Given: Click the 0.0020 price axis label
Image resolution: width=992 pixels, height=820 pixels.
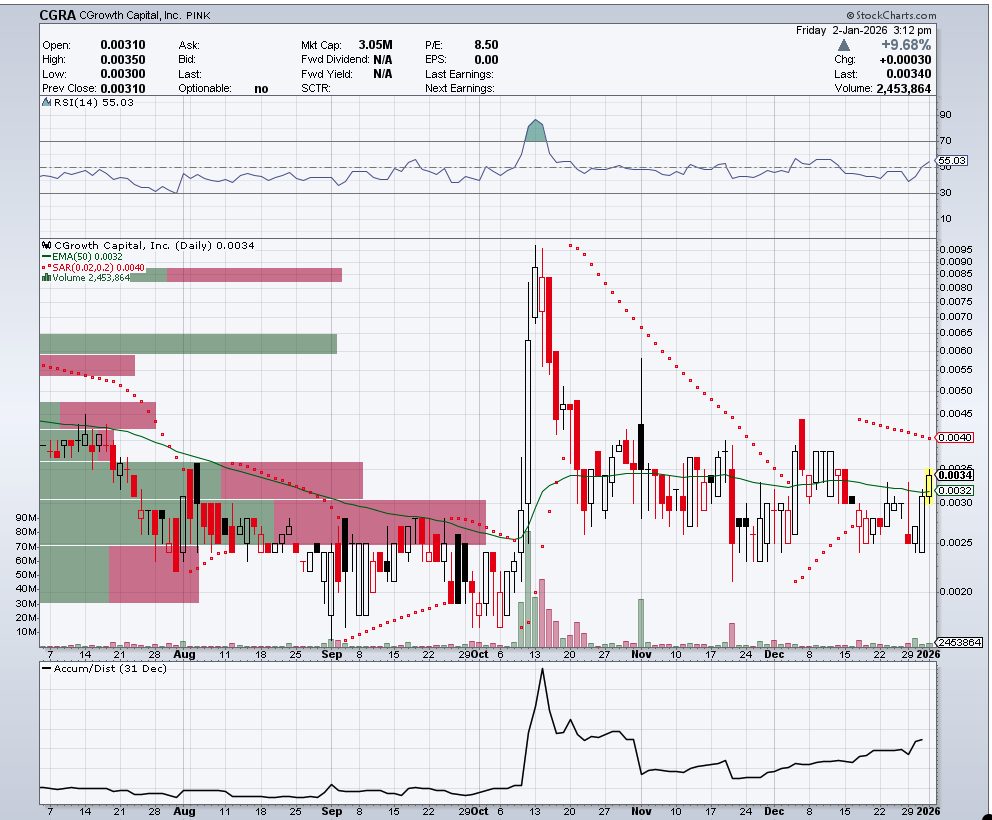Looking at the screenshot, I should pos(956,592).
